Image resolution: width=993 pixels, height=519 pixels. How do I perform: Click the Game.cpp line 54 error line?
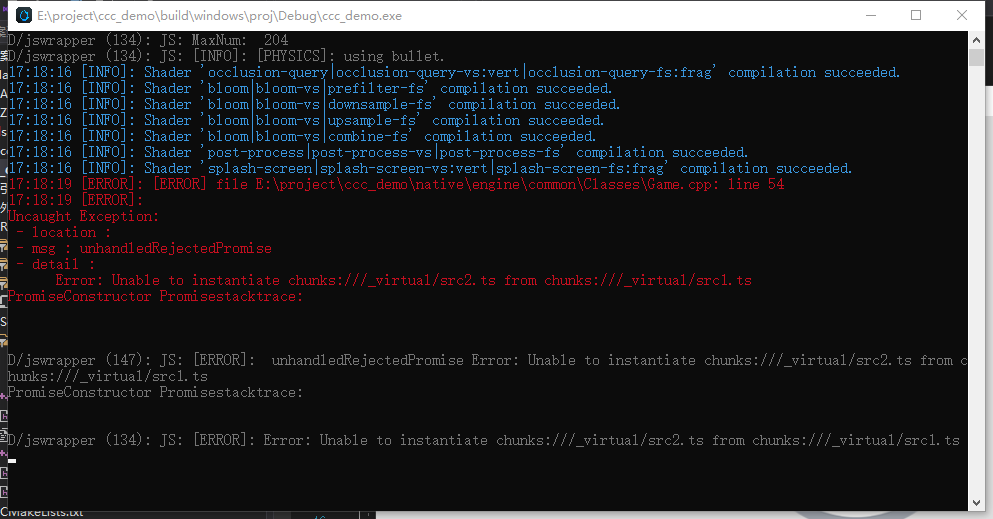point(396,184)
